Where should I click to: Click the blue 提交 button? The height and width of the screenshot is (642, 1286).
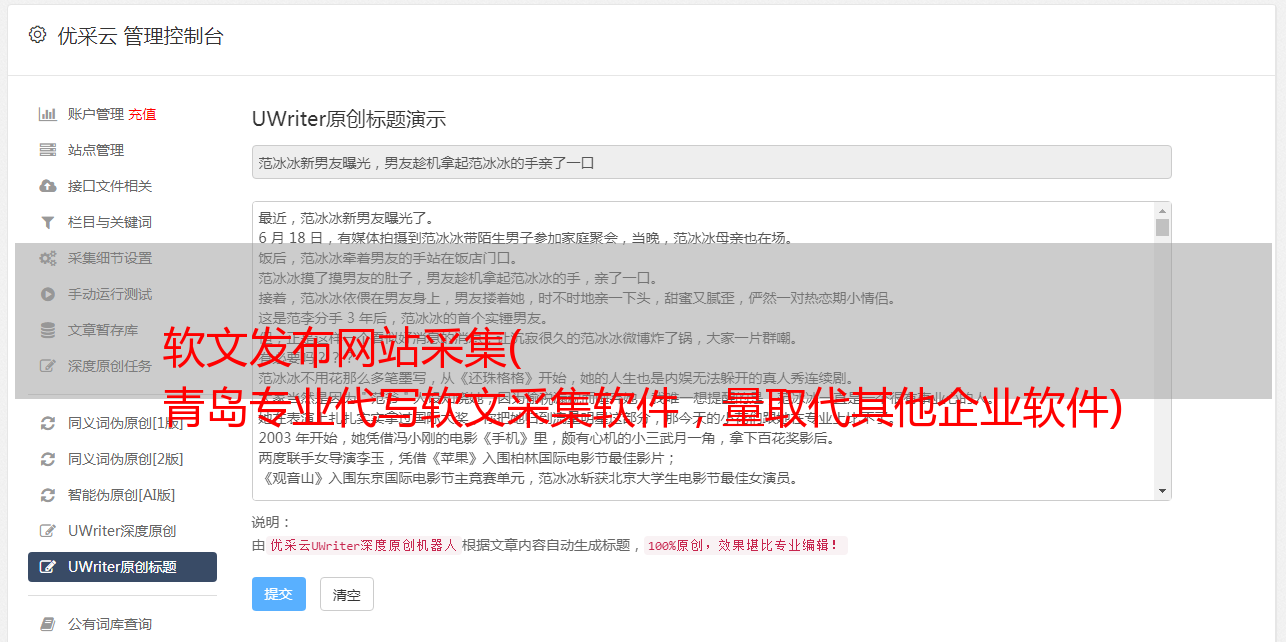(x=279, y=594)
